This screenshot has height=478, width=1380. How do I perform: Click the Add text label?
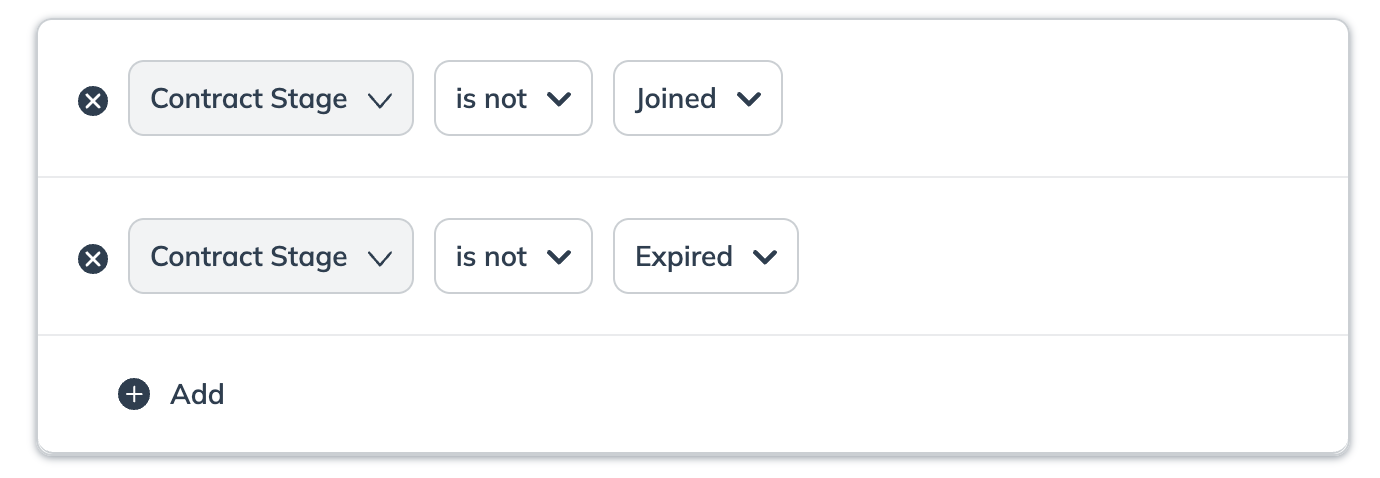[197, 394]
